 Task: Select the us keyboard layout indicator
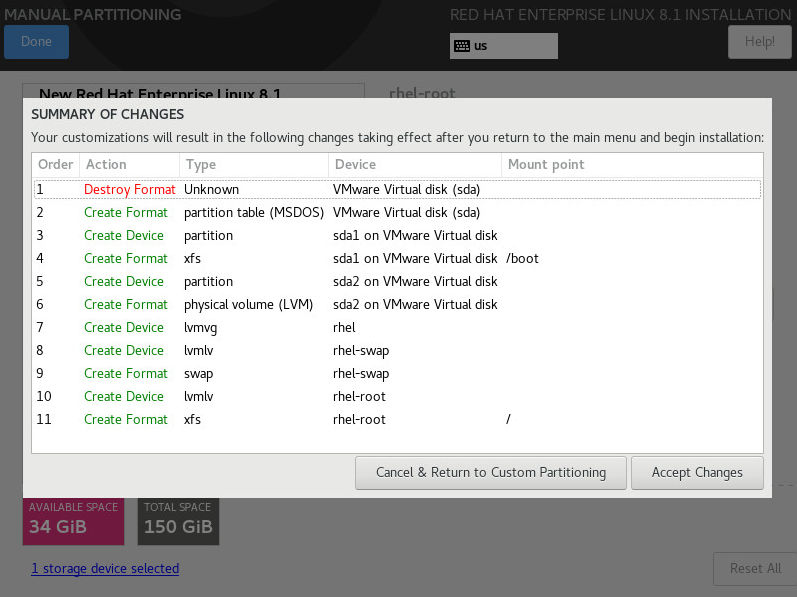503,46
